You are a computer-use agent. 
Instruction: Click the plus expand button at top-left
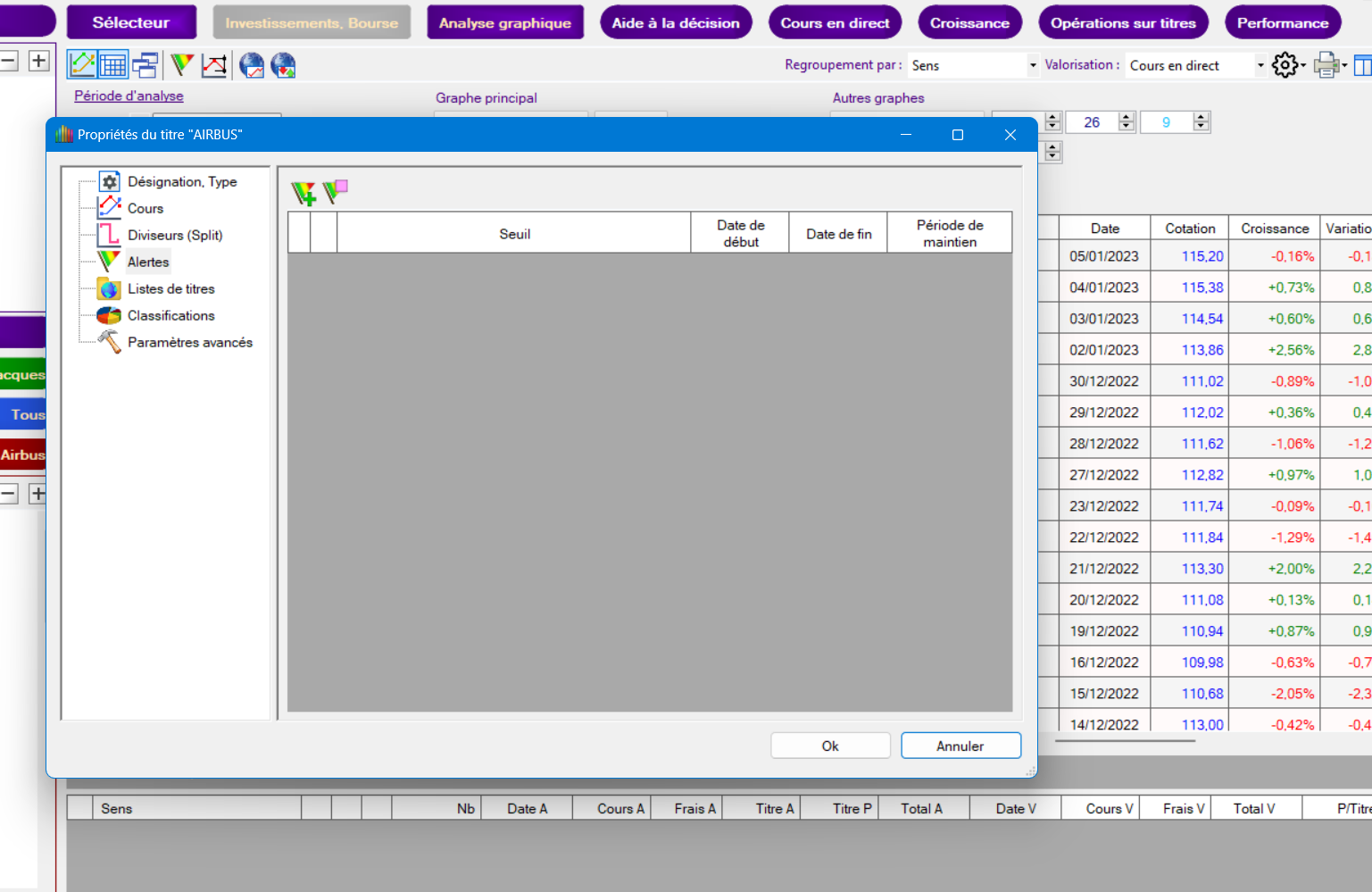(38, 61)
